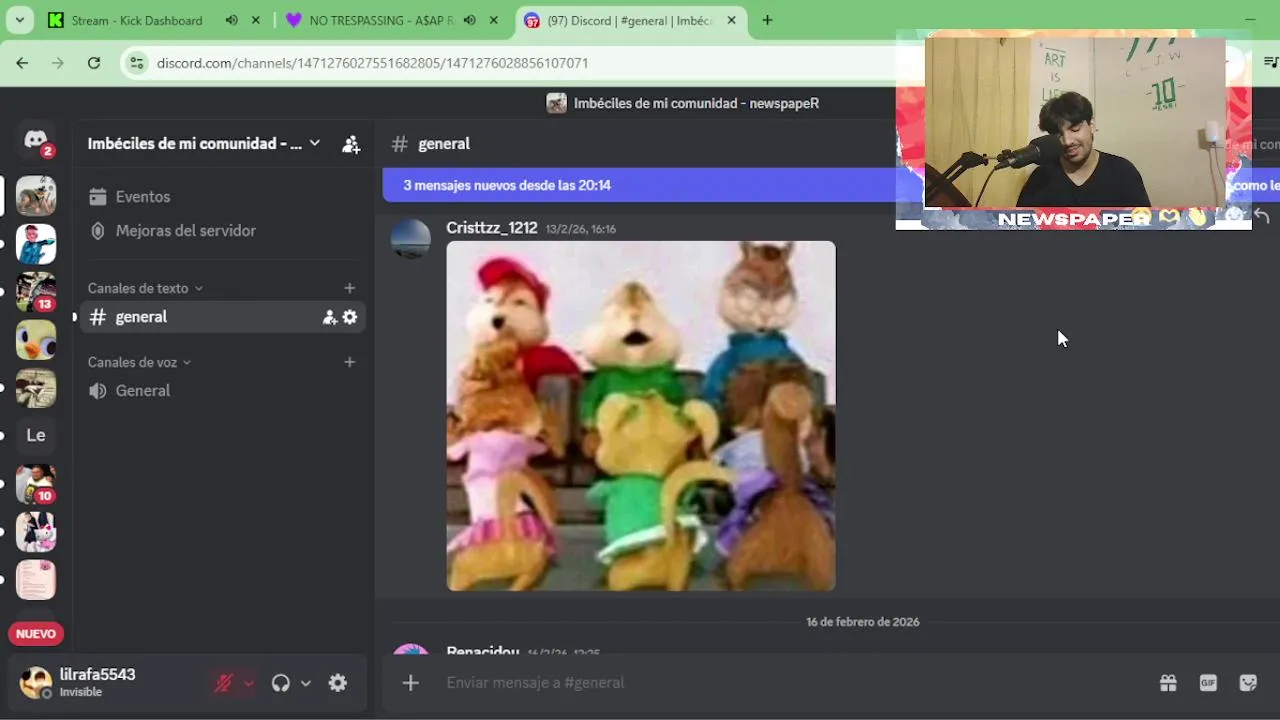This screenshot has width=1280, height=720.
Task: Open the gift Nitro icon
Action: 1168,683
